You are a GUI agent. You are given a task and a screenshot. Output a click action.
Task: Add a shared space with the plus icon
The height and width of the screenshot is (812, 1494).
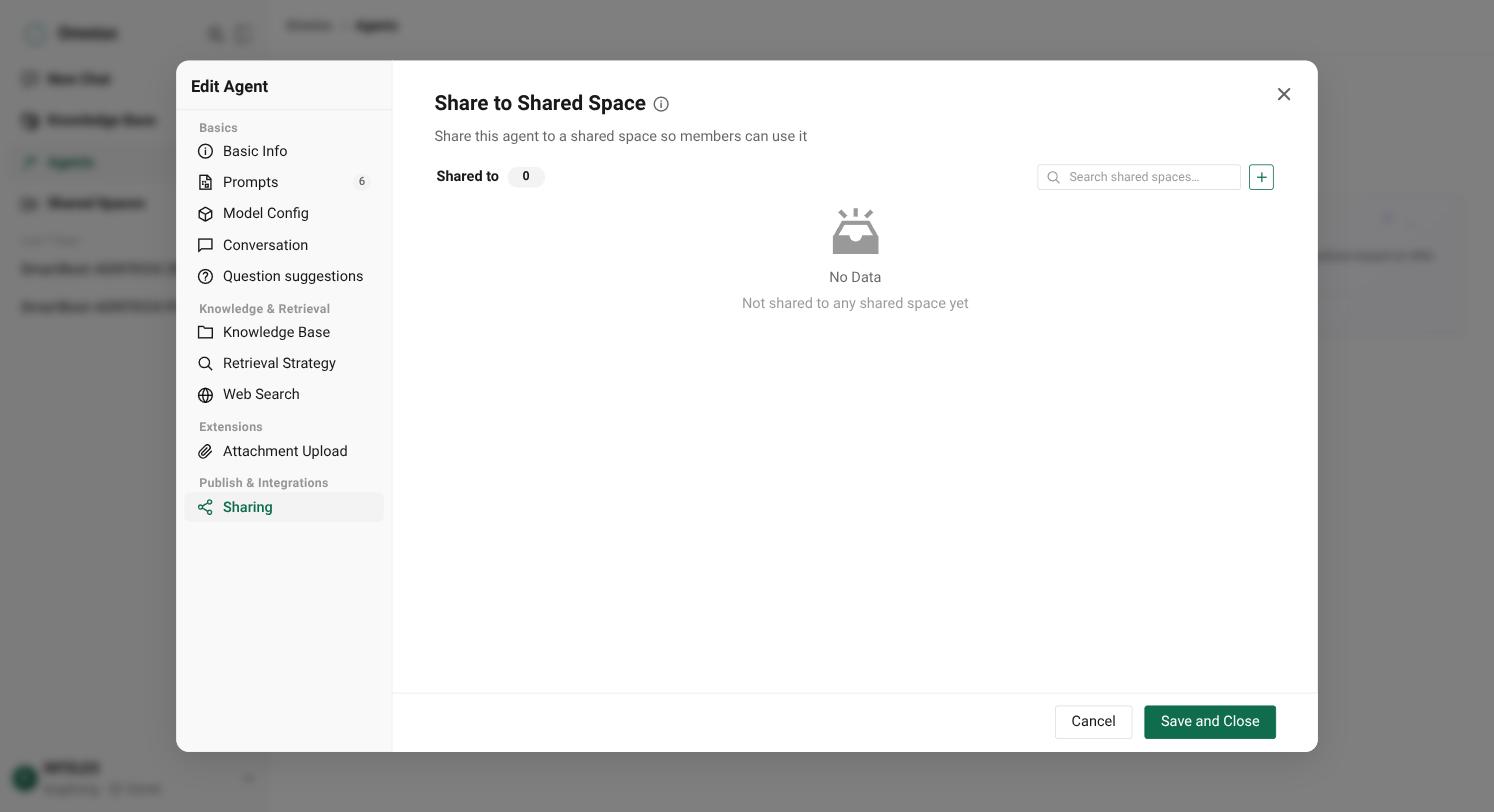point(1261,177)
